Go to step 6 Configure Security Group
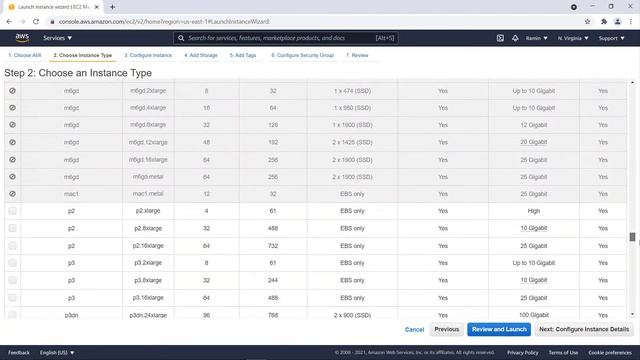 tap(302, 55)
